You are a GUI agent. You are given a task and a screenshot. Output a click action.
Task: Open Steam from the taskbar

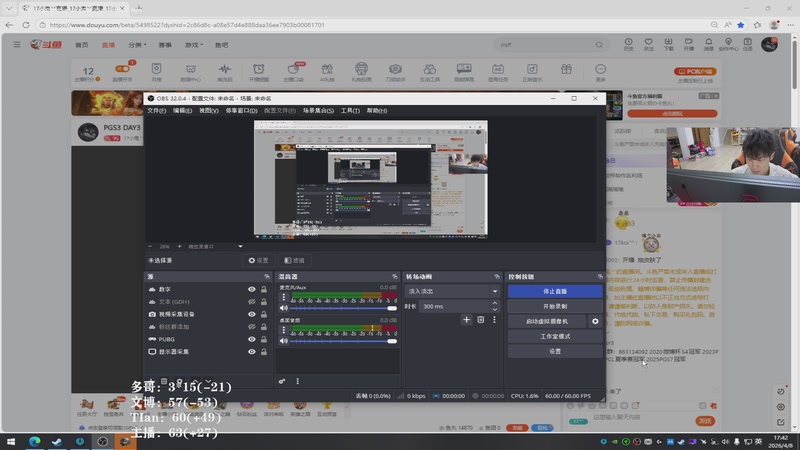click(x=57, y=442)
